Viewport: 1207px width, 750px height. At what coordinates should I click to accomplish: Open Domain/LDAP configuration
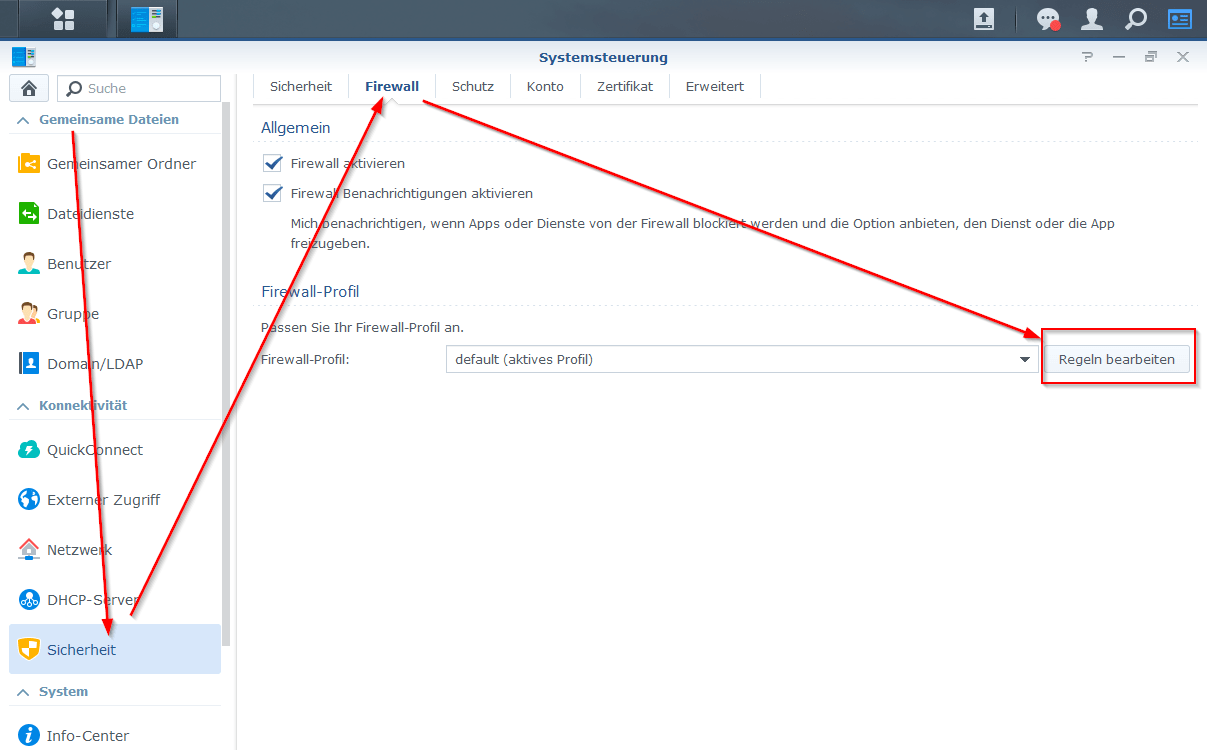tap(97, 363)
